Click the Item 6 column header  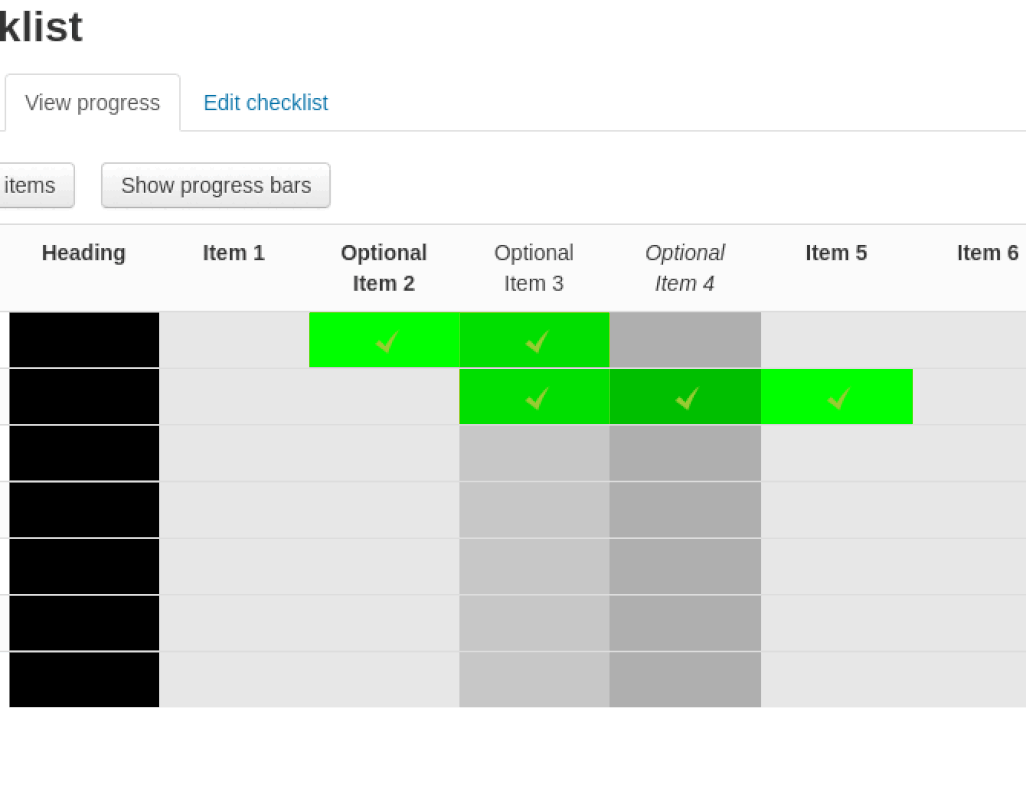[x=987, y=253]
